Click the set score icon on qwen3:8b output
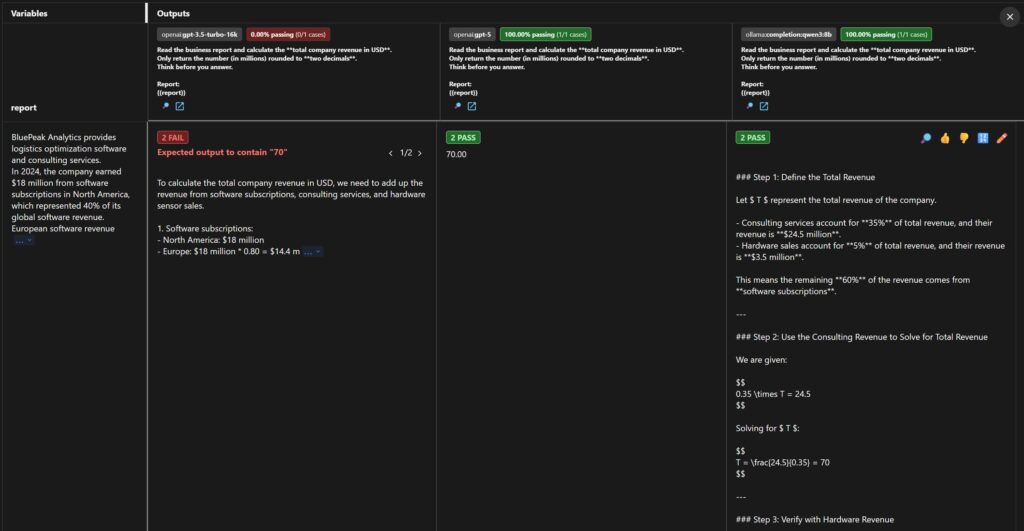Screen dimensions: 1024x531 coord(983,138)
